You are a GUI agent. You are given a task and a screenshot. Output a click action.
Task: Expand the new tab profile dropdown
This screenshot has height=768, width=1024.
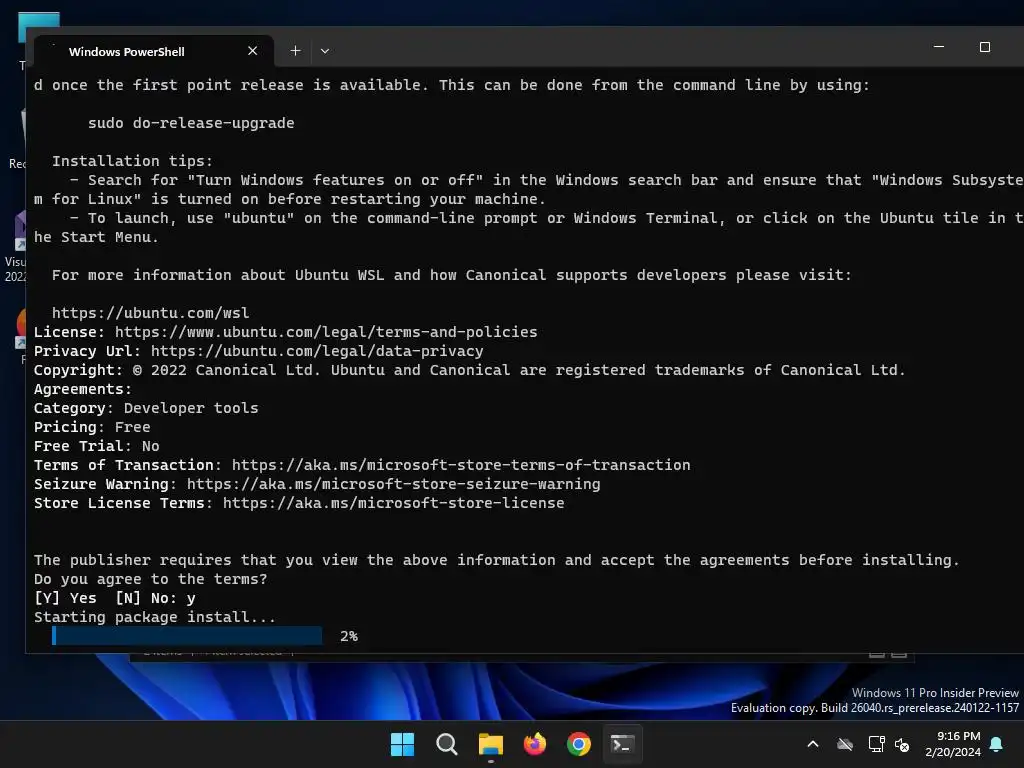click(325, 51)
